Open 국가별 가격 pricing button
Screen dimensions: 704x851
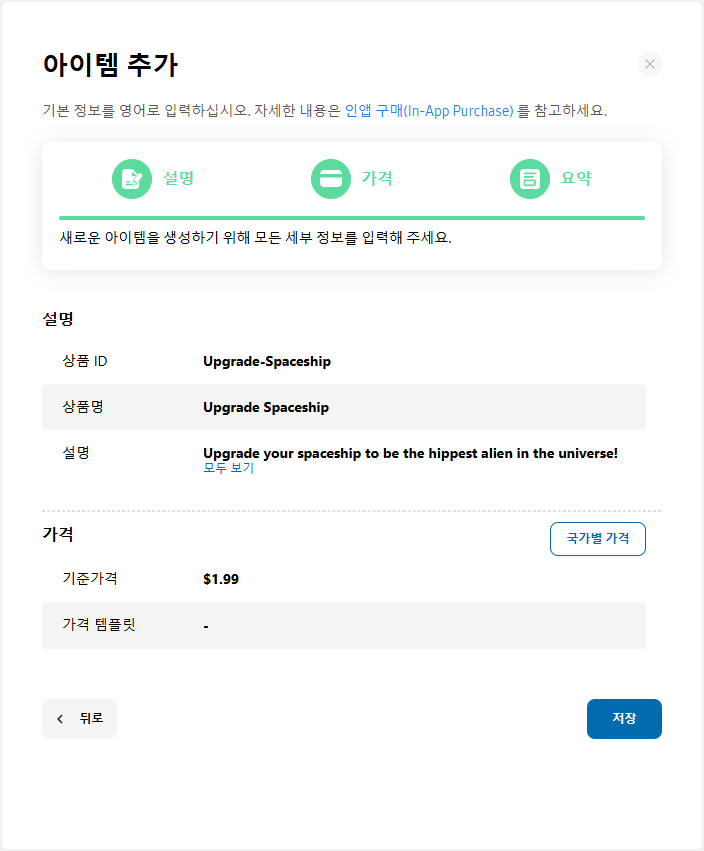[x=598, y=538]
